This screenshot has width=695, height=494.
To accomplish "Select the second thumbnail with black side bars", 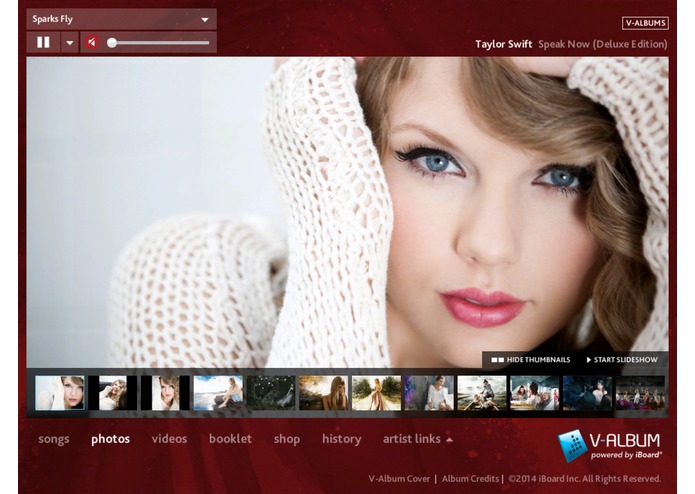I will [x=113, y=393].
